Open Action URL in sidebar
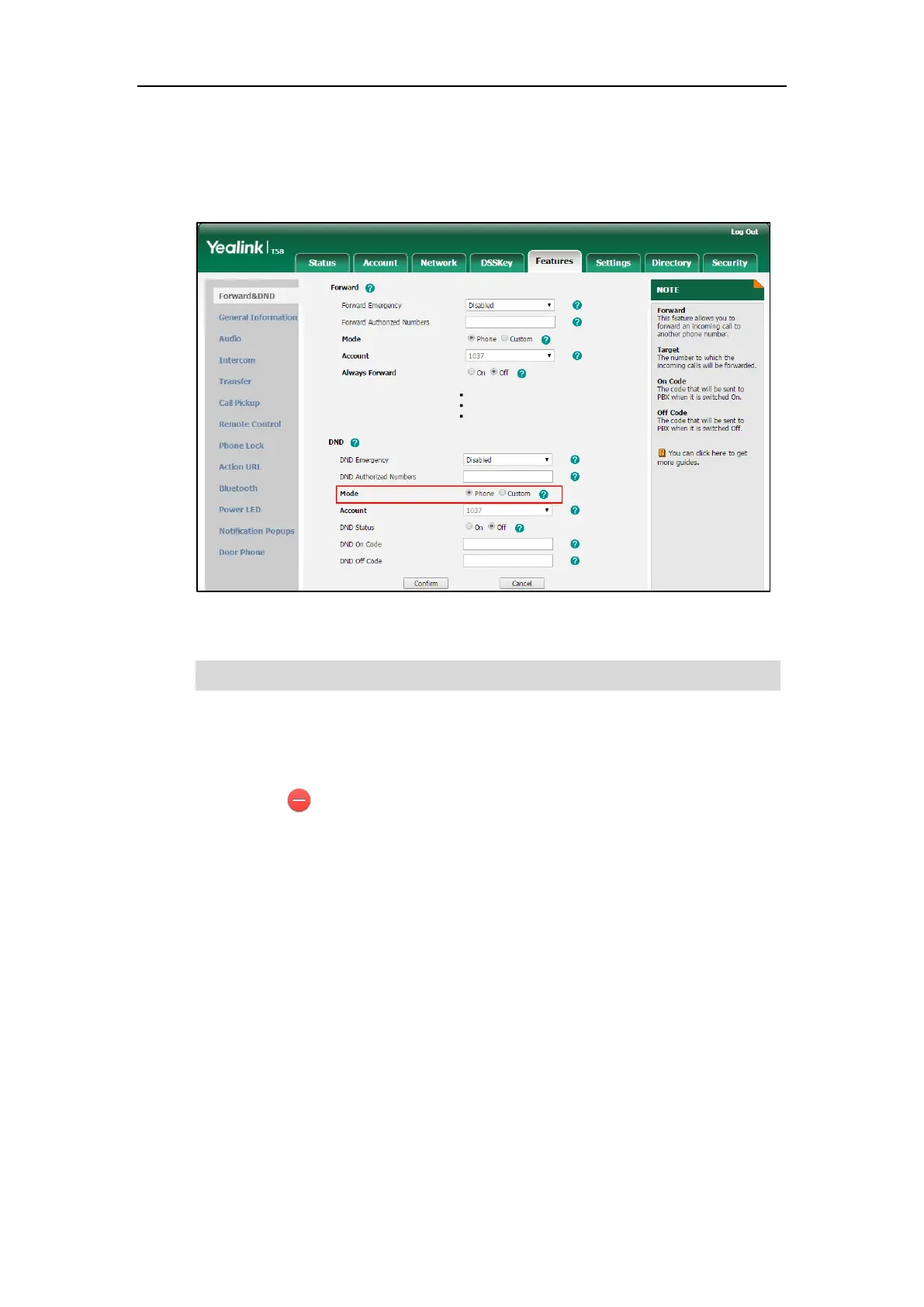The image size is (924, 1307). pos(240,467)
